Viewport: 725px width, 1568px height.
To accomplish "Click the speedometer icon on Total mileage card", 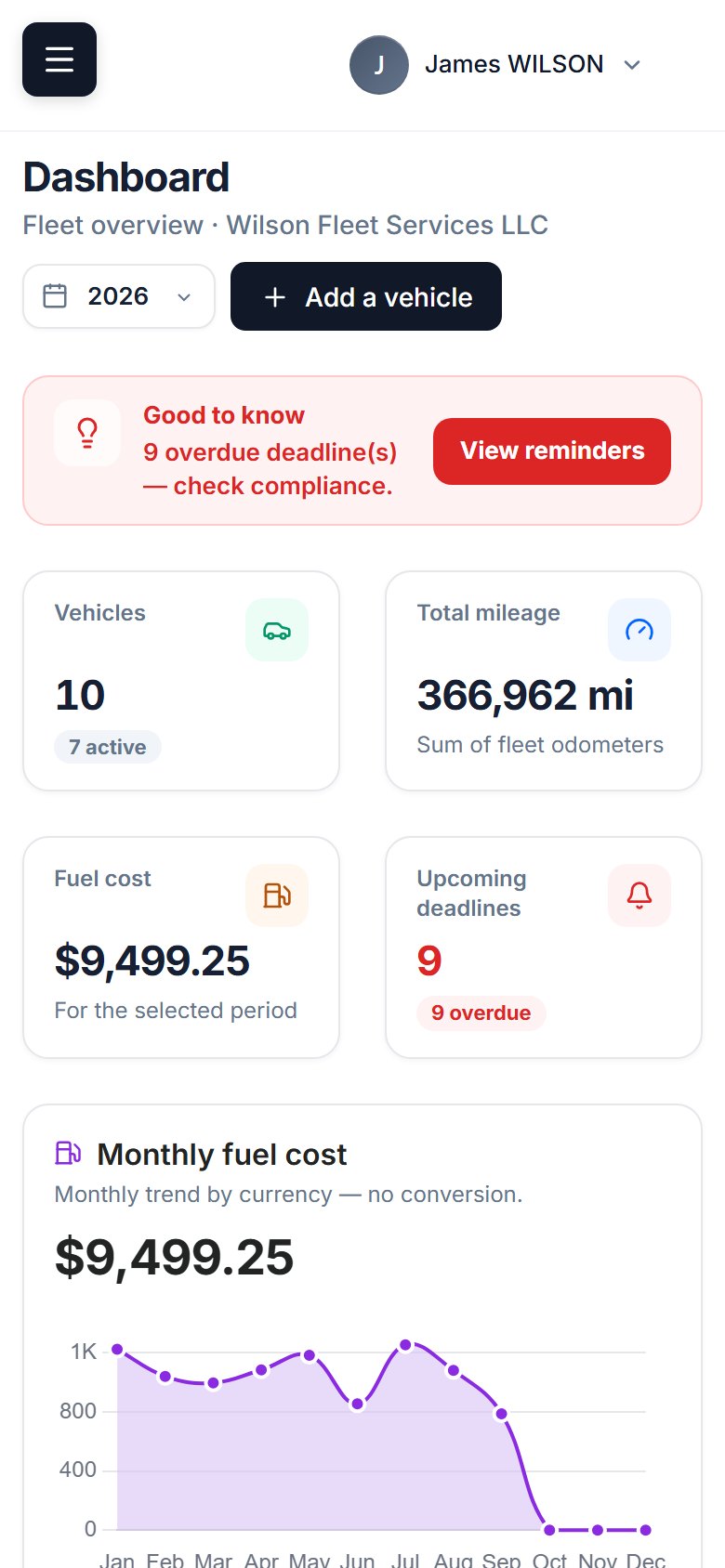I will click(x=639, y=631).
